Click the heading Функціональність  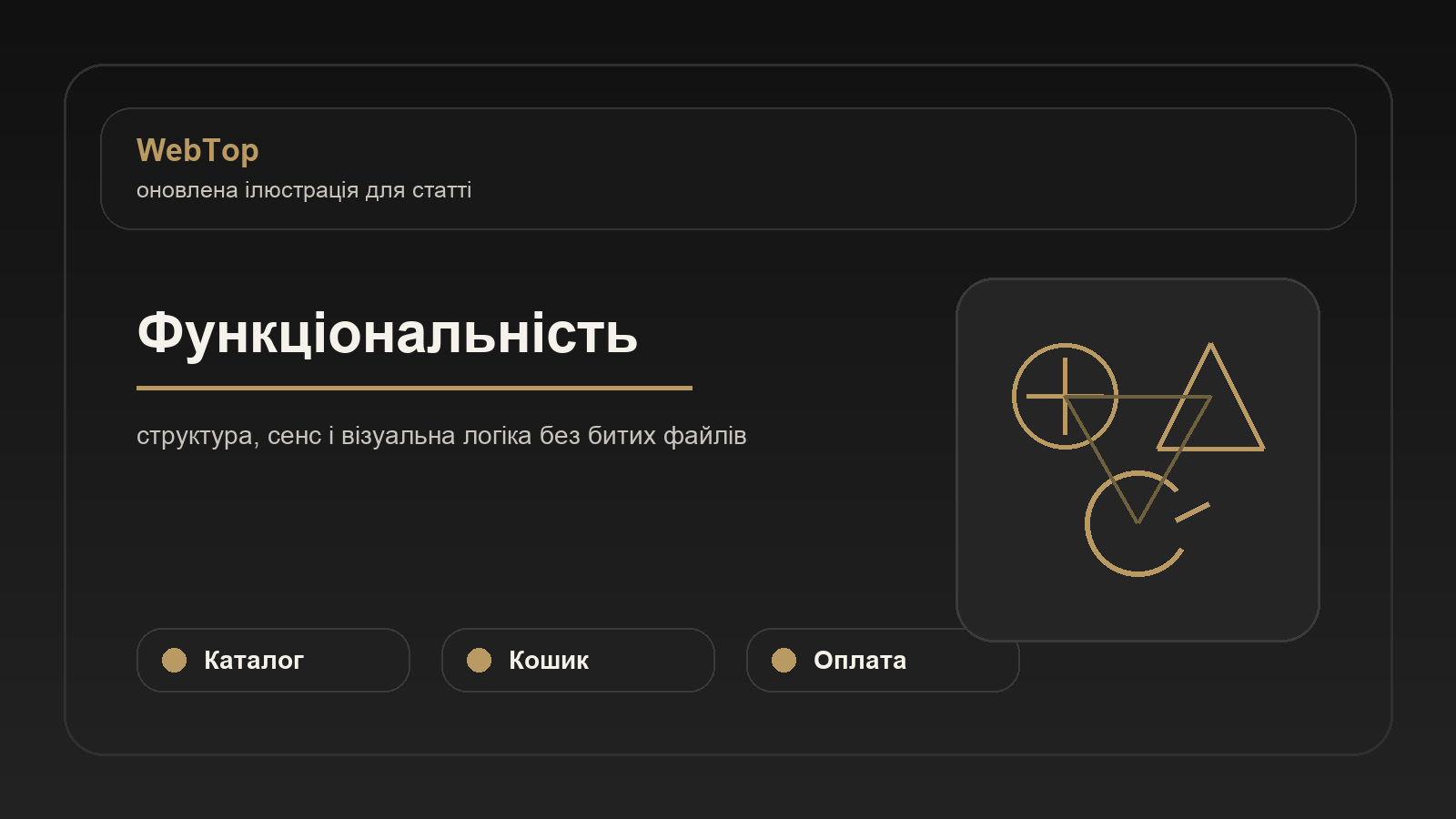(388, 333)
